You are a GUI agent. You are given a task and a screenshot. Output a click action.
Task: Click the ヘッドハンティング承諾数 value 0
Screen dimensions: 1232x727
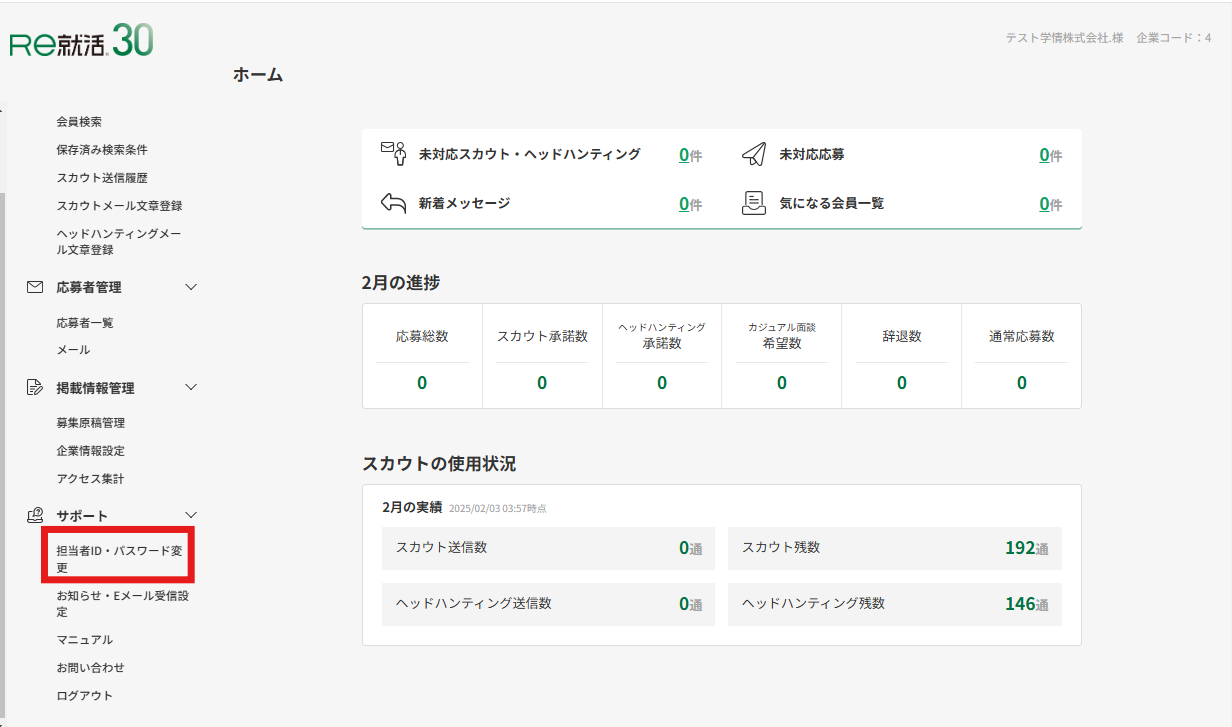662,383
